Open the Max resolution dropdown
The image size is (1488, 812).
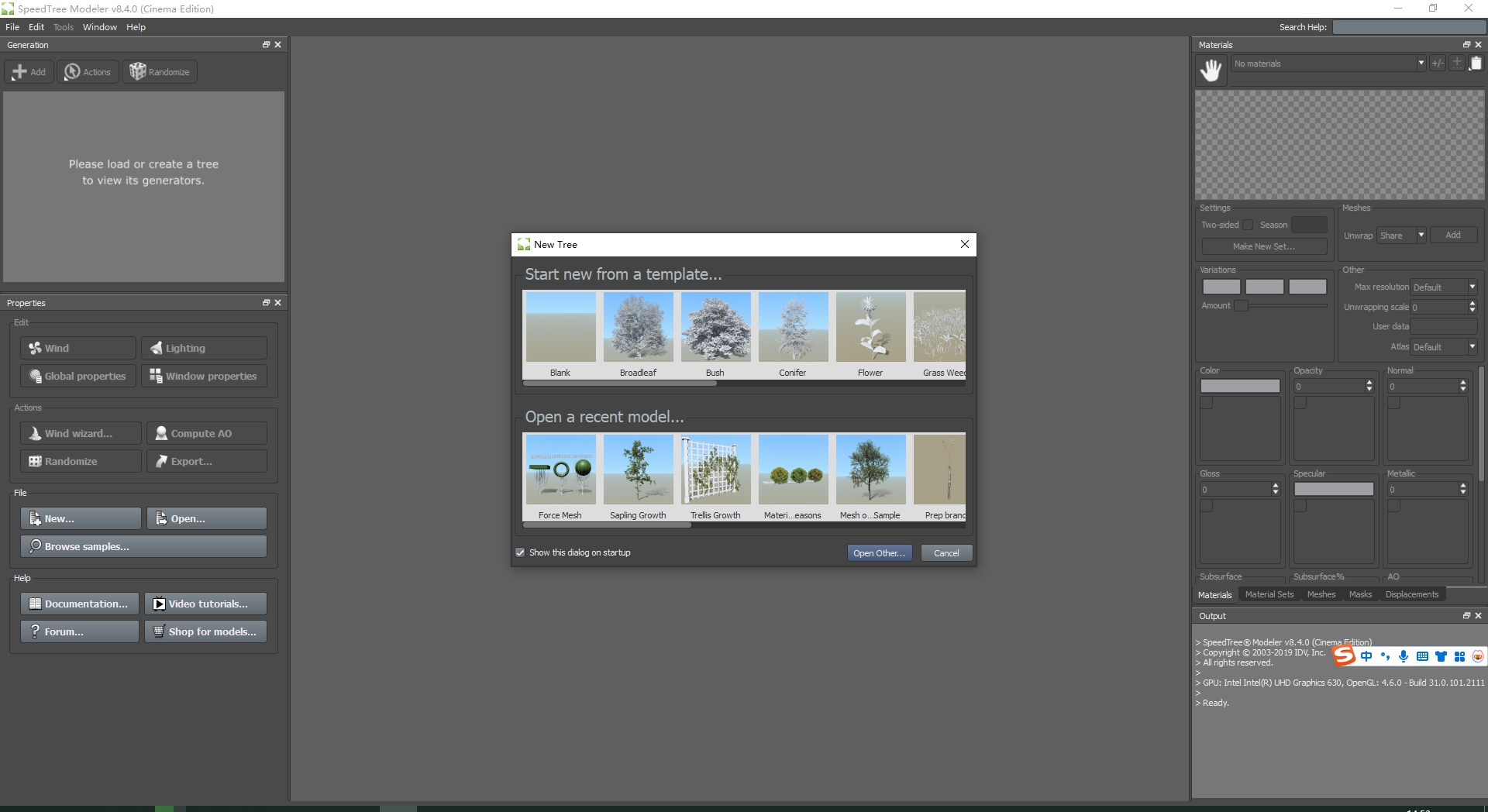pos(1444,287)
